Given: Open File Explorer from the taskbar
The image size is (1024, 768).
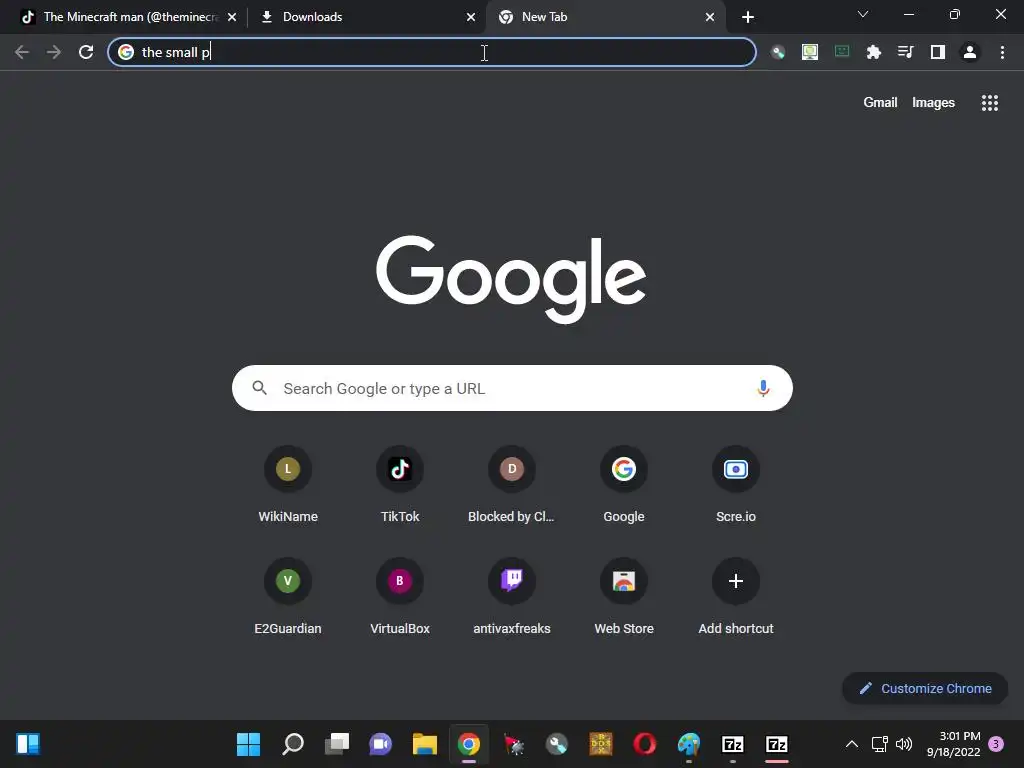Looking at the screenshot, I should click(x=424, y=744).
